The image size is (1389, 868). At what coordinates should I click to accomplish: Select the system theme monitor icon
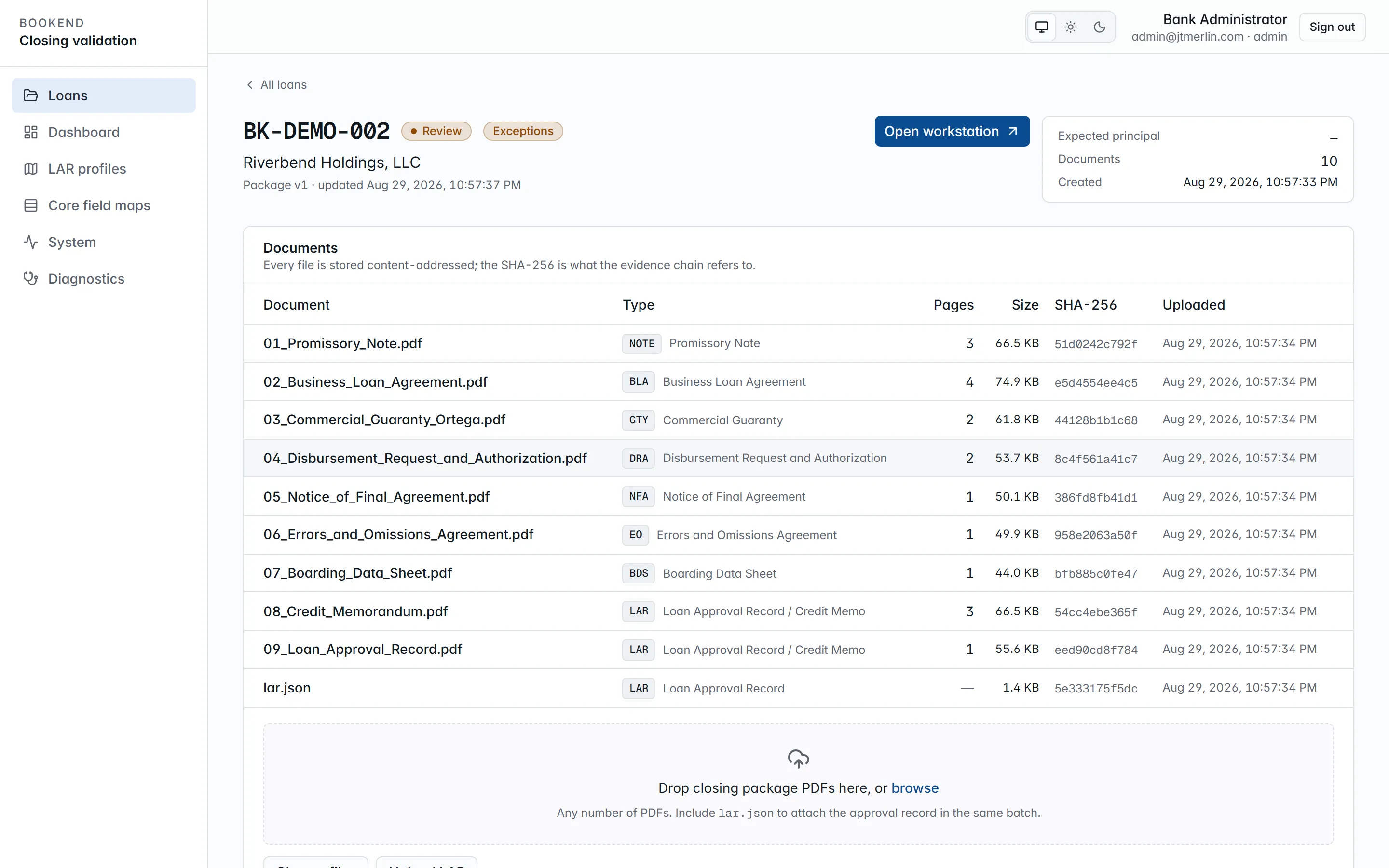1041,27
